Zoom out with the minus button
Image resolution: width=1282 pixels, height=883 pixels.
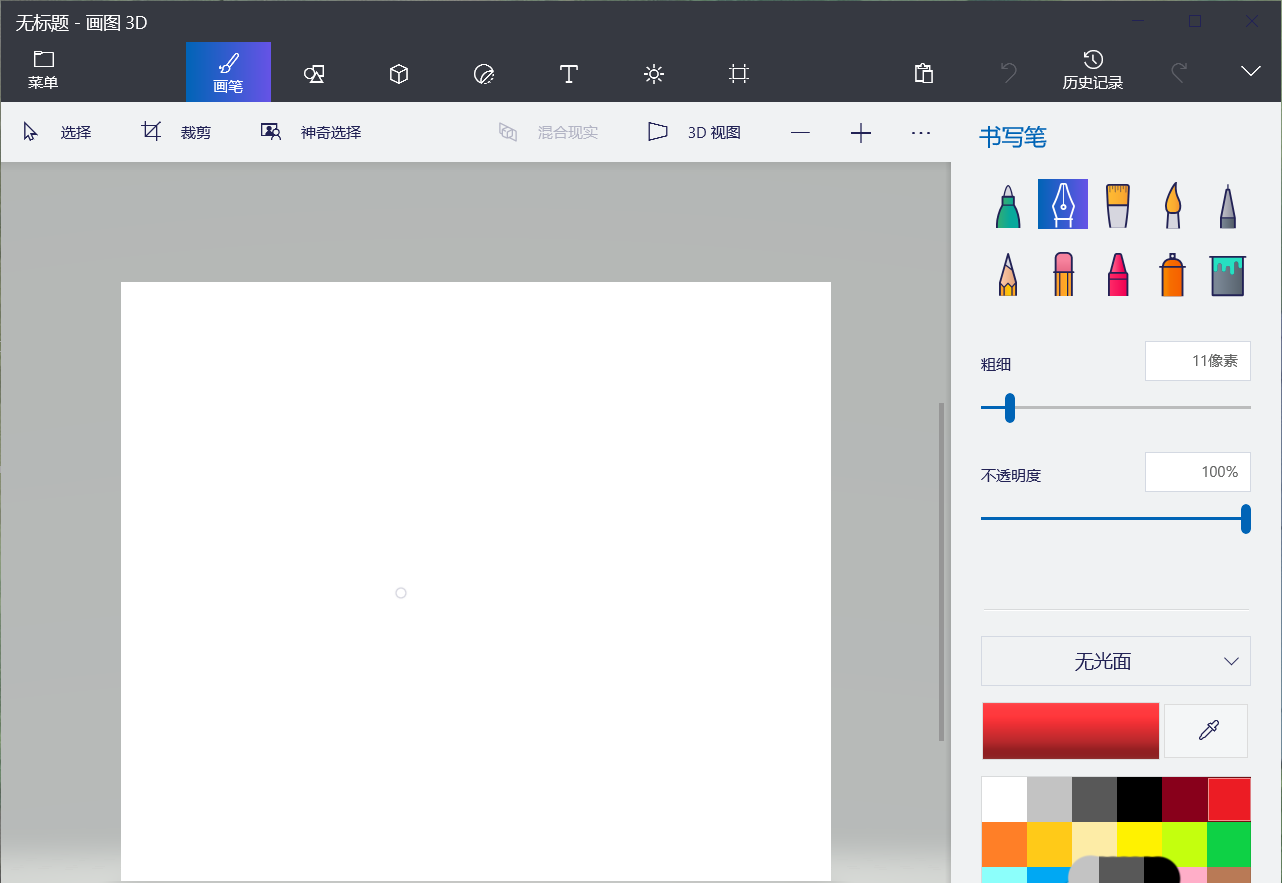coord(800,132)
